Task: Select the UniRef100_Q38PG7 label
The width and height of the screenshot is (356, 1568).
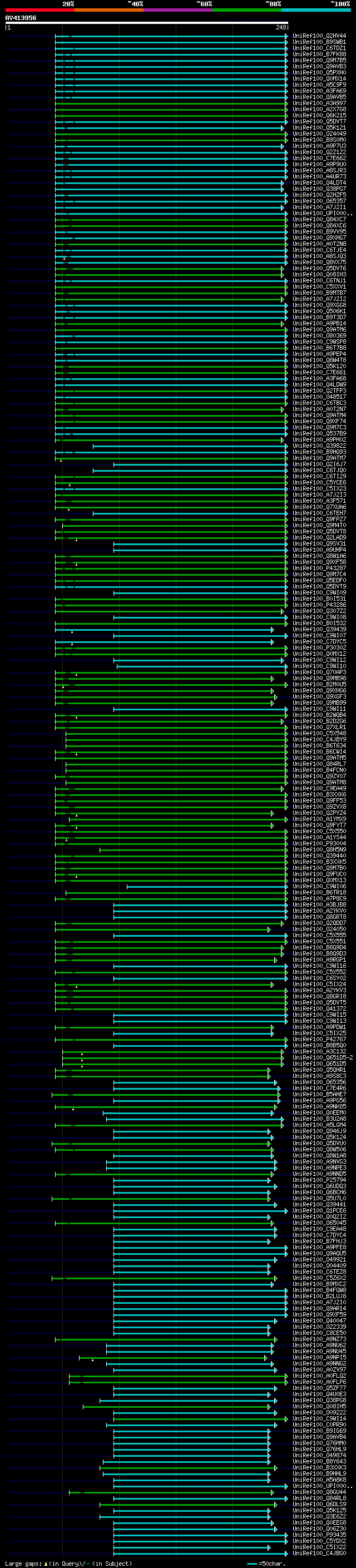Action: point(319,189)
